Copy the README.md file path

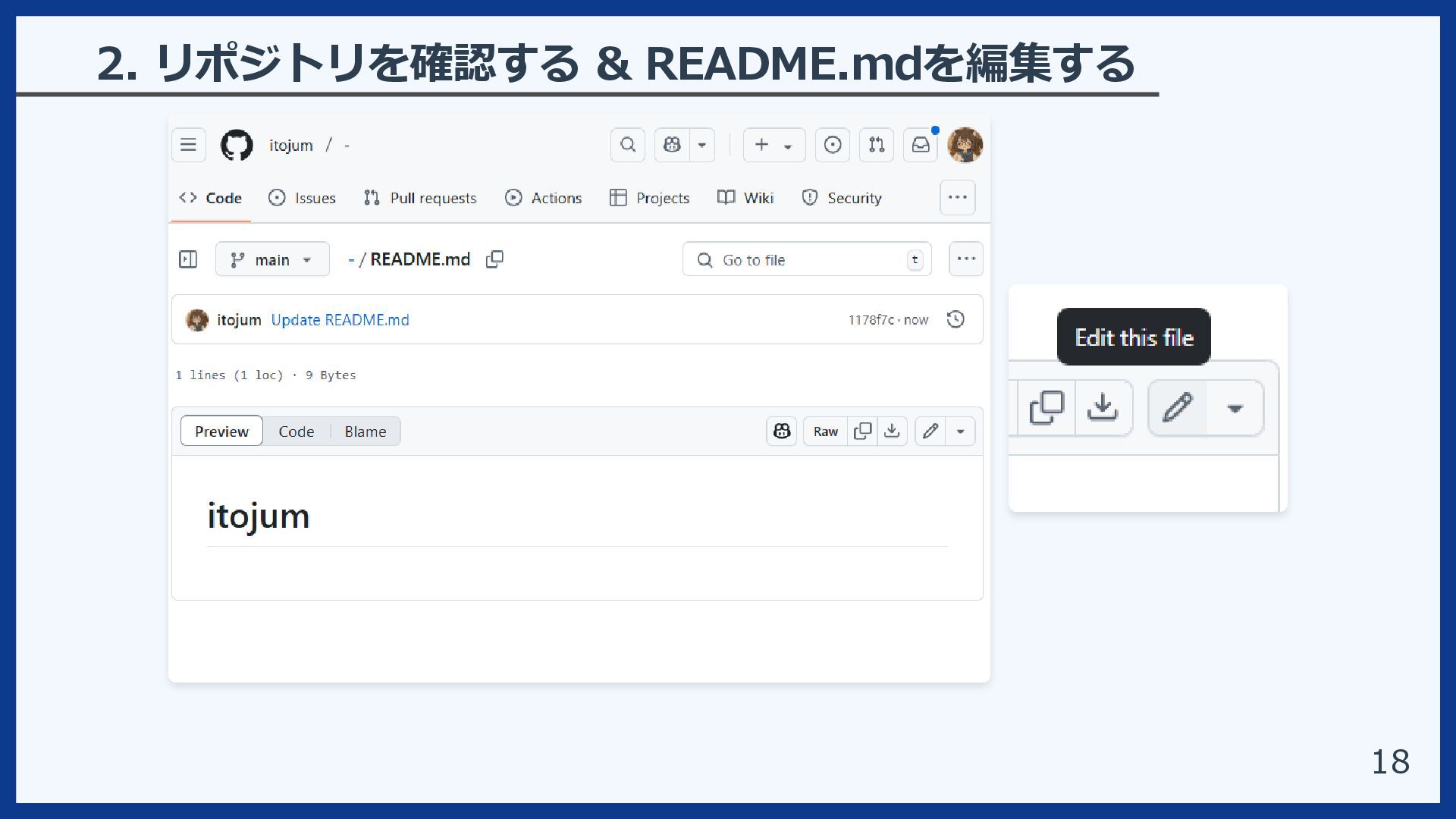494,259
